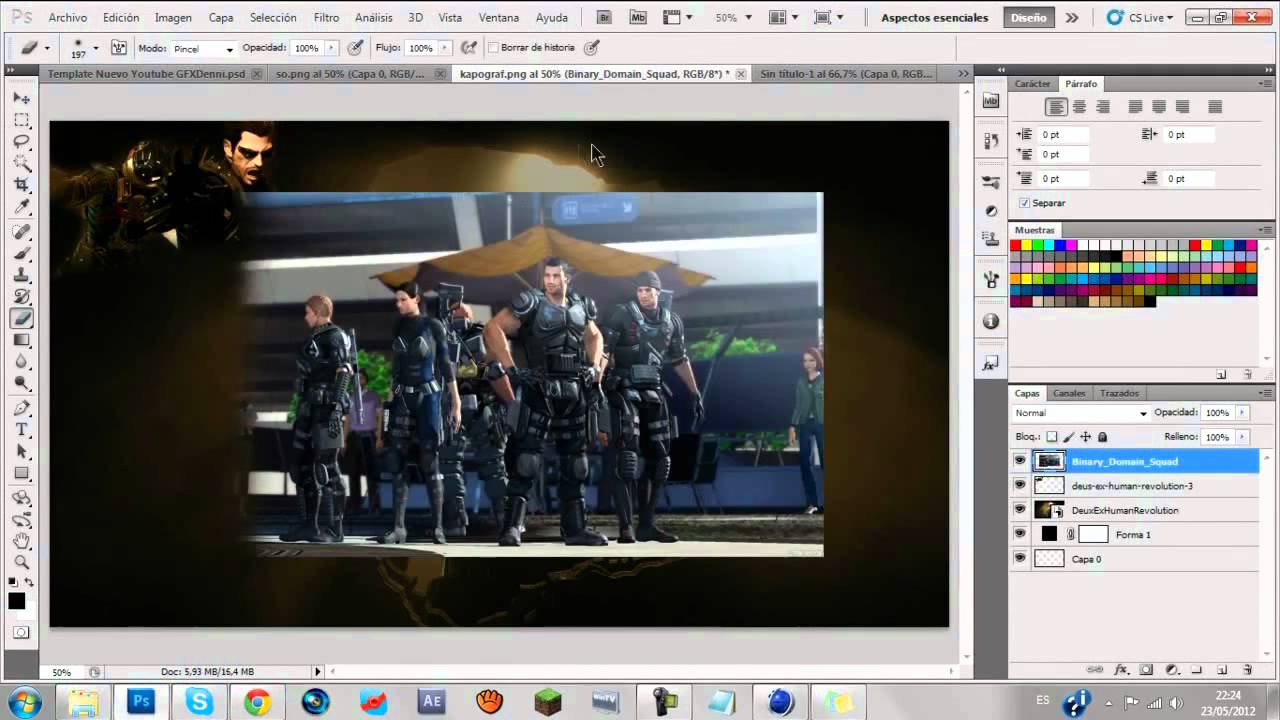1280x720 pixels.
Task: Select the Clone Stamp tool
Action: point(21,275)
